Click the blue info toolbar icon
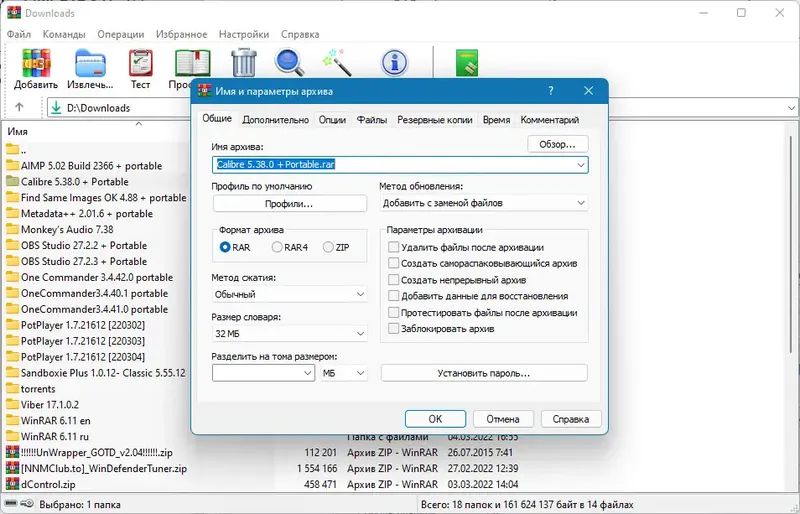 pyautogui.click(x=394, y=63)
